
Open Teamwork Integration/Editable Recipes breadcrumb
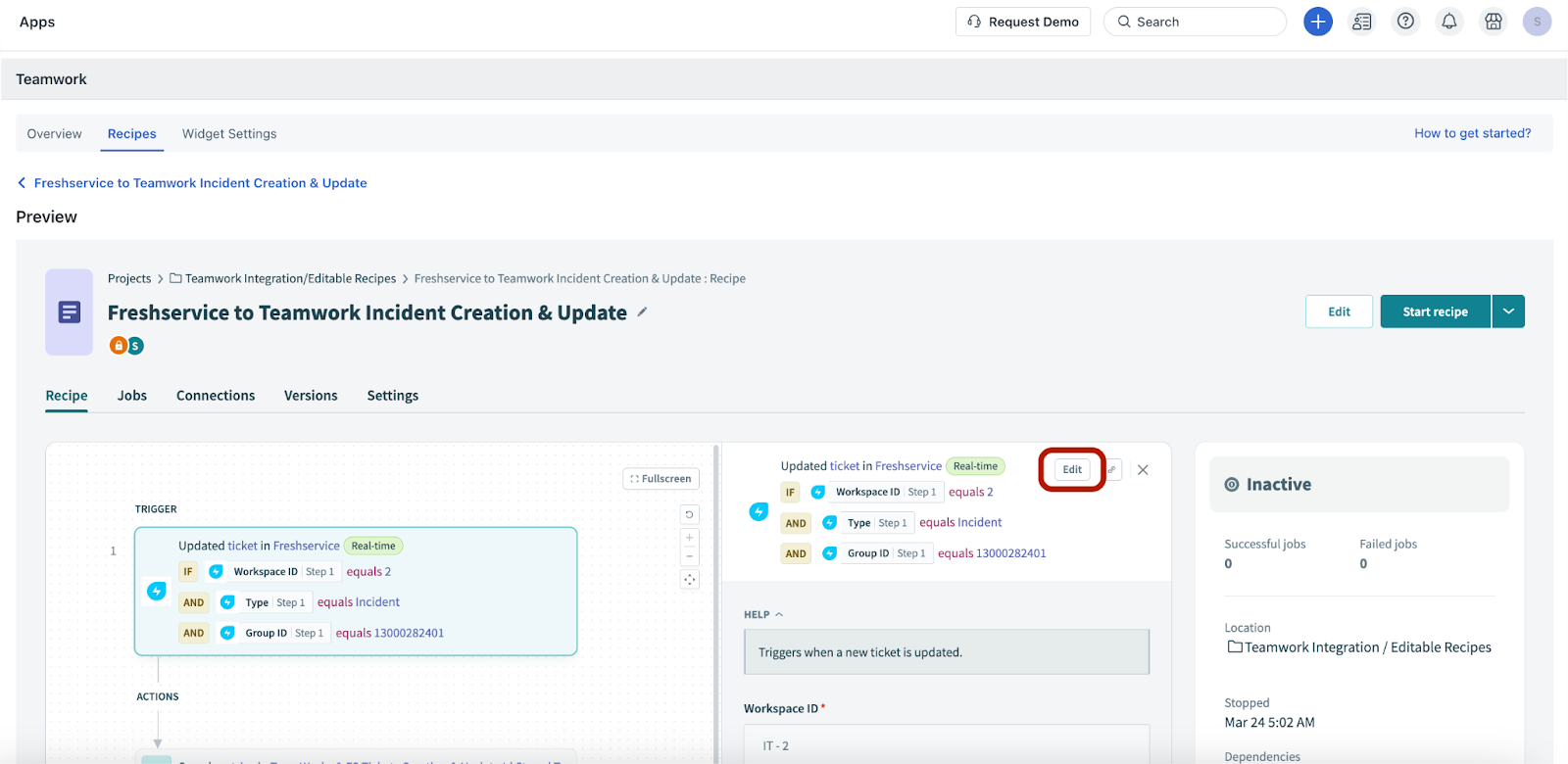pos(290,279)
